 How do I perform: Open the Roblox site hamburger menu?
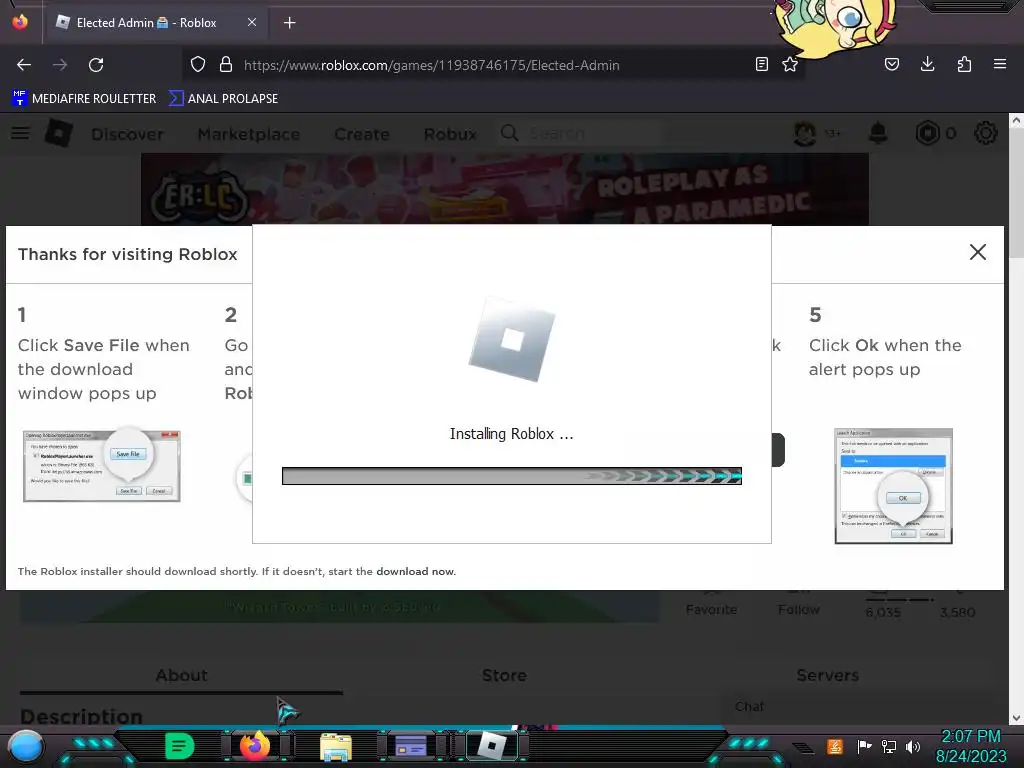pyautogui.click(x=20, y=133)
